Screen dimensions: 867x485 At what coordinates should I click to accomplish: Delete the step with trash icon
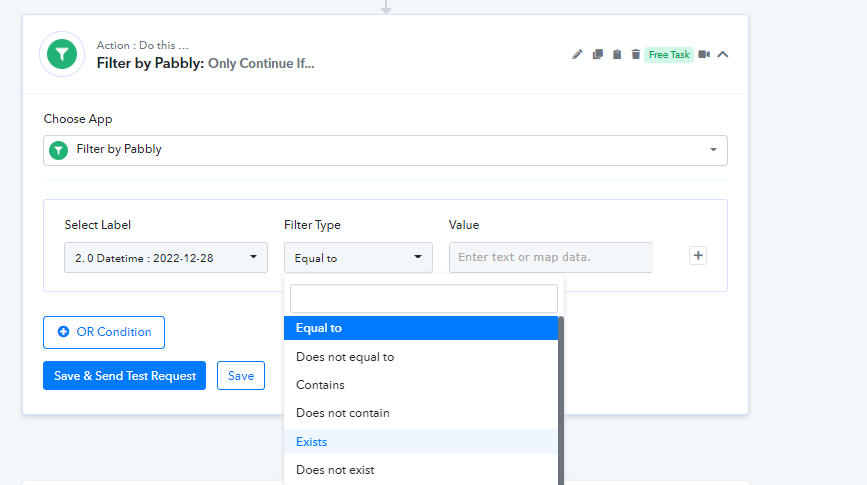click(635, 54)
